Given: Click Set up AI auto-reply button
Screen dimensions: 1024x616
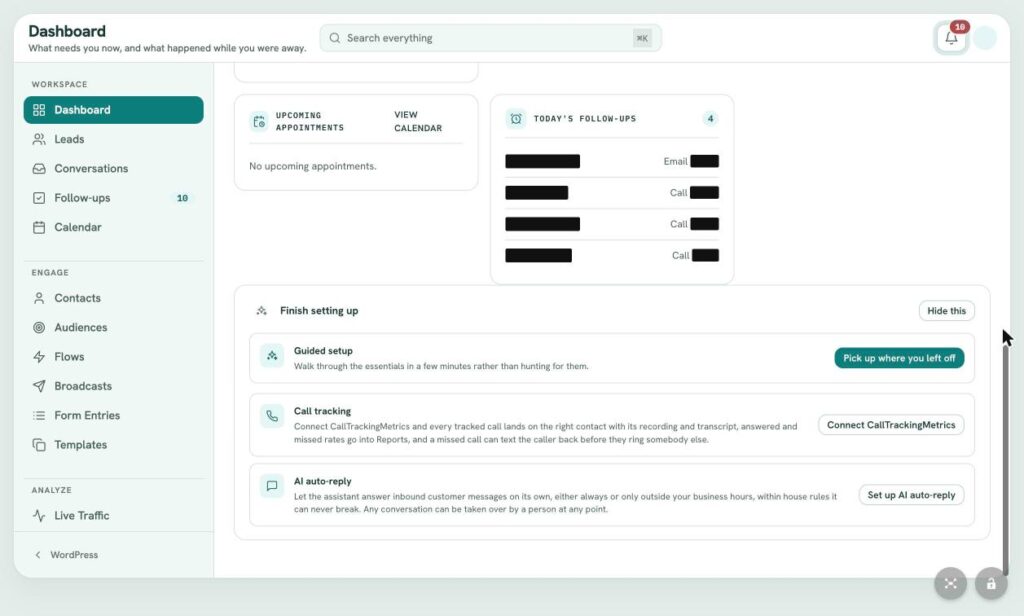Looking at the screenshot, I should pyautogui.click(x=911, y=495).
